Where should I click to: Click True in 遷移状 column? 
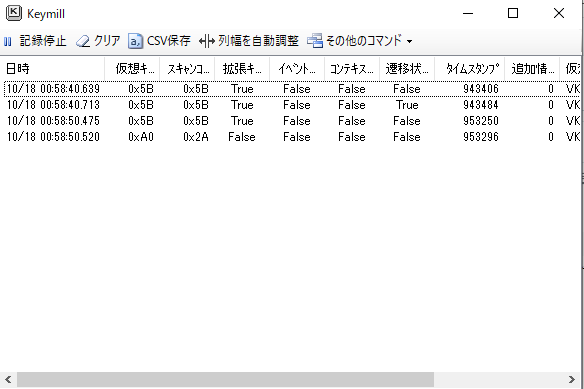[407, 105]
